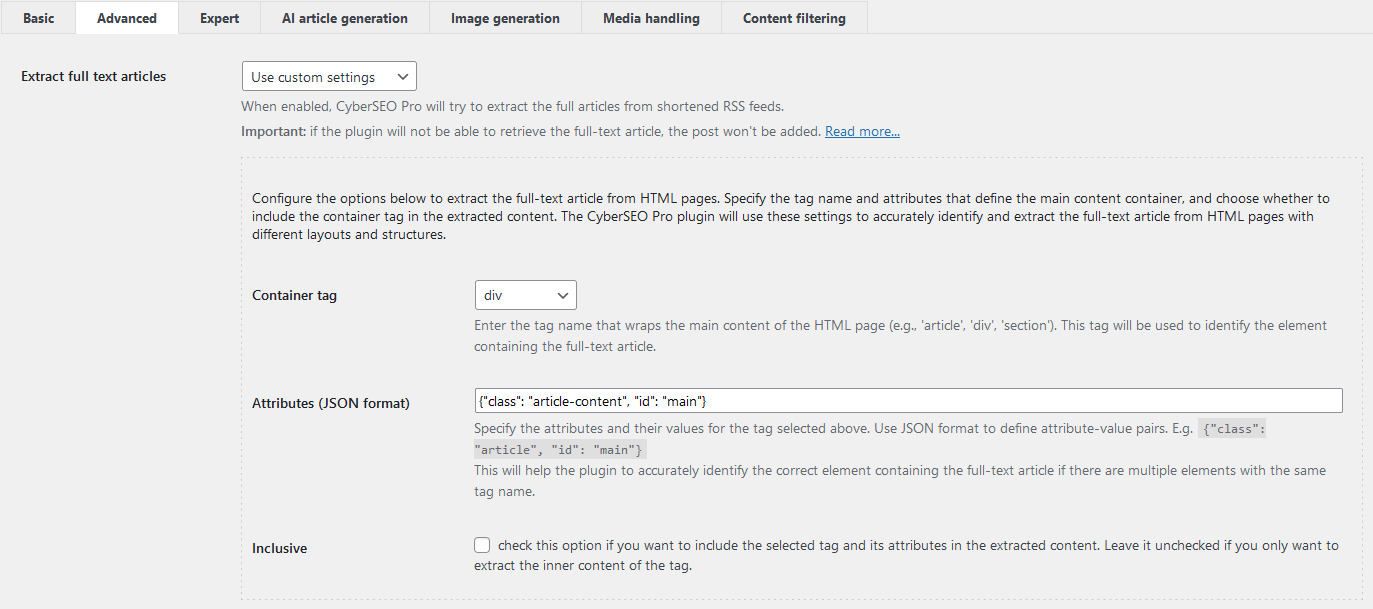Click the "Extract full text articles" label
Viewport: 1373px width, 609px height.
click(93, 75)
